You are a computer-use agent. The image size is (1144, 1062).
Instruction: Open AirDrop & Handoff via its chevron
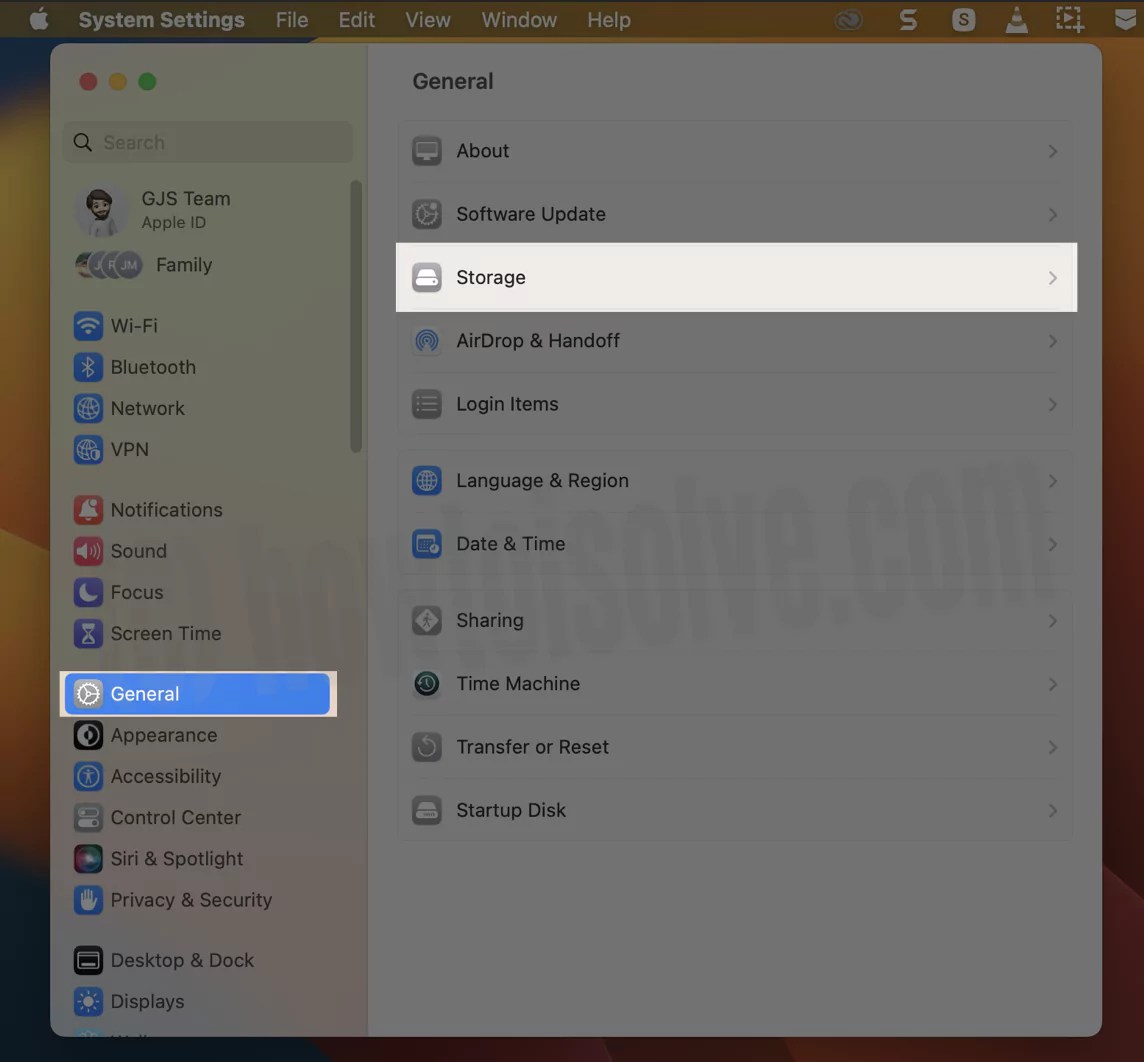click(1053, 341)
